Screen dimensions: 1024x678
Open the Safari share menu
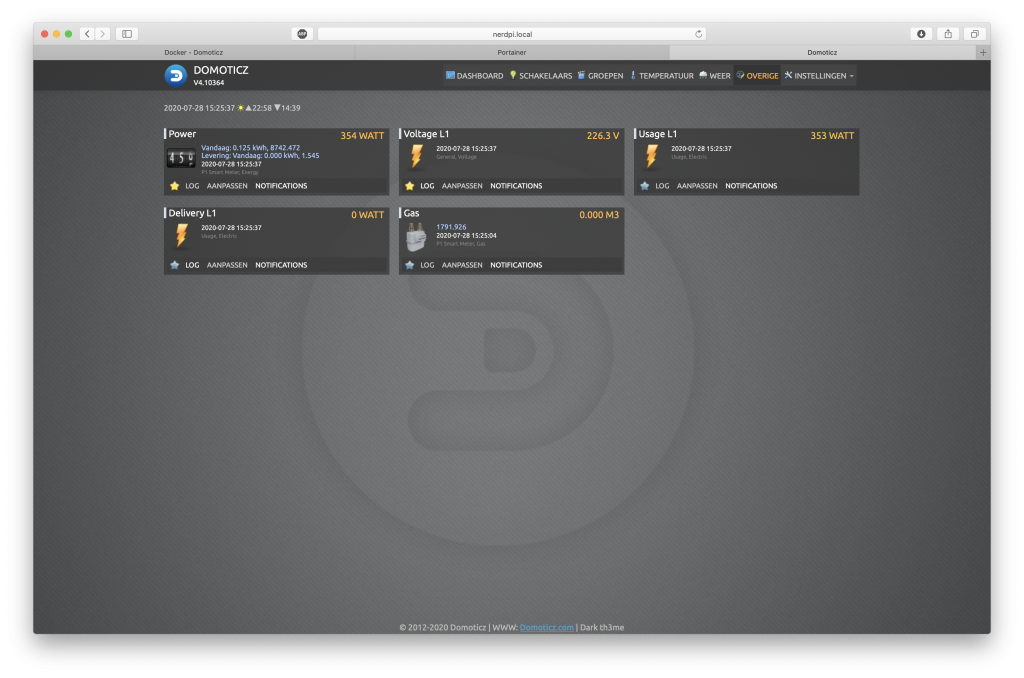(948, 34)
